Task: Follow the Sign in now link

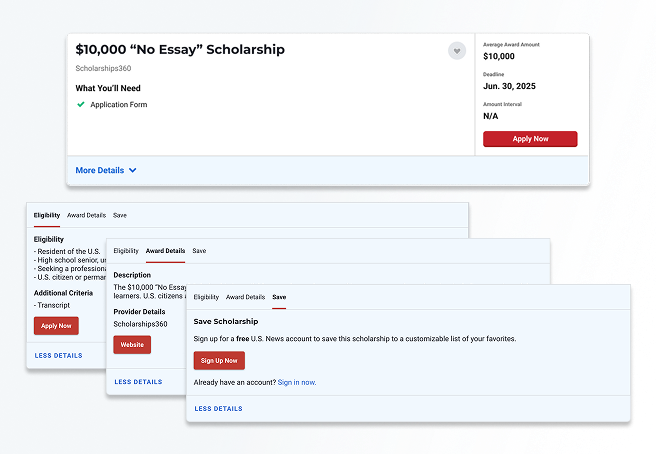Action: coord(296,383)
